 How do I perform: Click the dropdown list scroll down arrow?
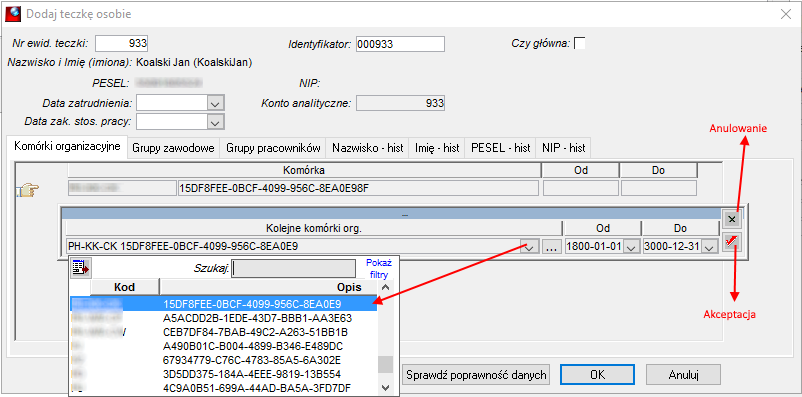[386, 387]
